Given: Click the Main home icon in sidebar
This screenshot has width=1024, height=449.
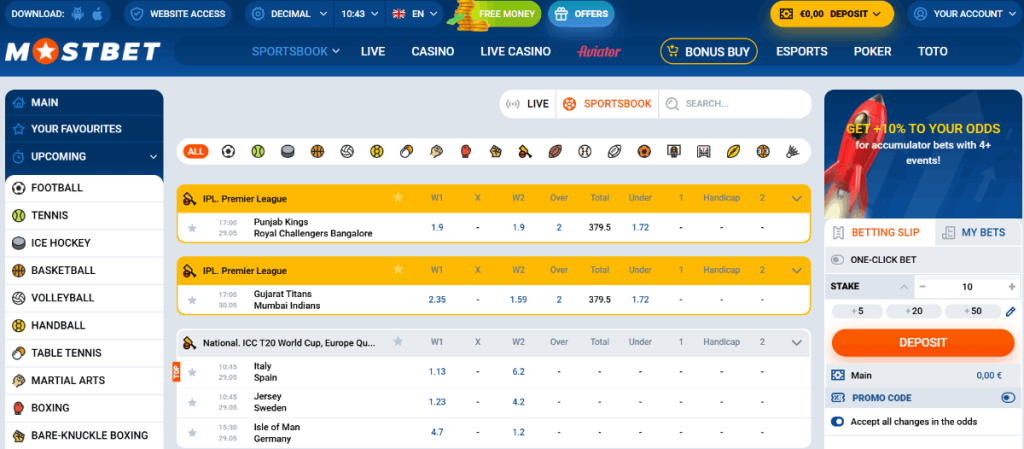Looking at the screenshot, I should point(18,102).
